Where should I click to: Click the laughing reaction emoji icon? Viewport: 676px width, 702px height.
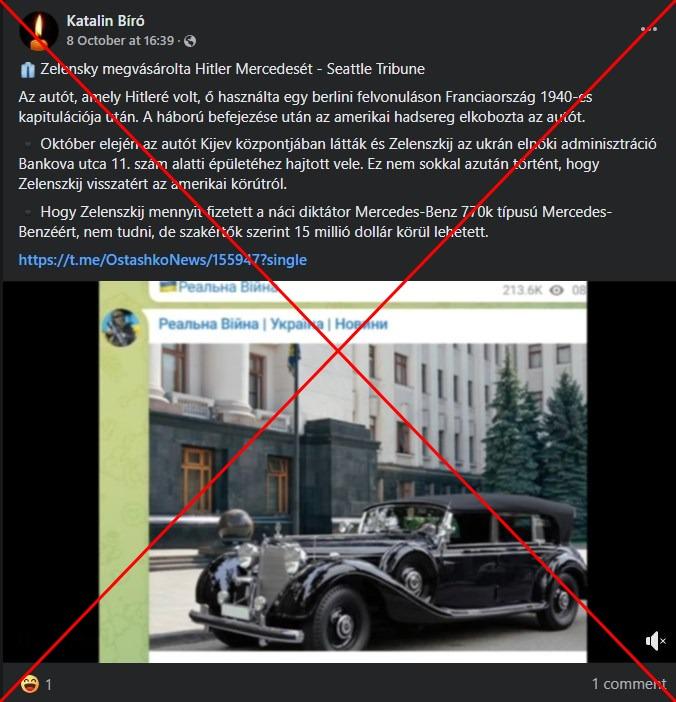(x=30, y=684)
